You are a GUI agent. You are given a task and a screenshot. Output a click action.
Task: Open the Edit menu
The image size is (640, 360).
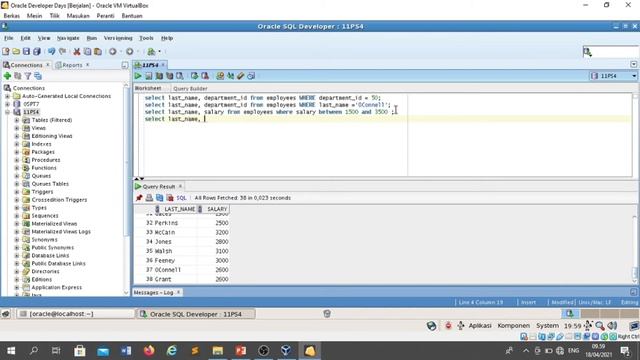[26, 38]
